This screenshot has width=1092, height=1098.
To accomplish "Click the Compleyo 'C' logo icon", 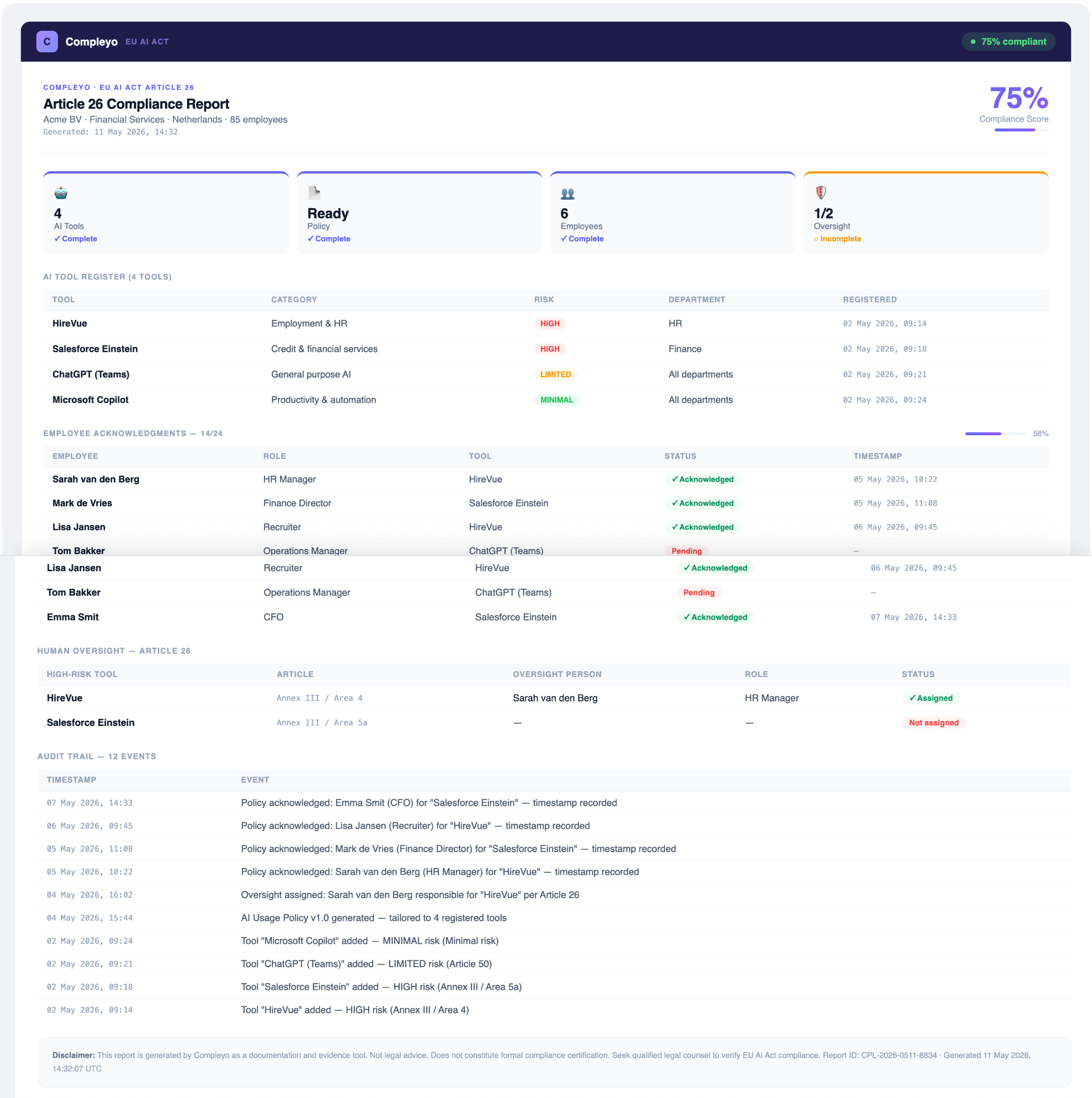I will tap(47, 42).
